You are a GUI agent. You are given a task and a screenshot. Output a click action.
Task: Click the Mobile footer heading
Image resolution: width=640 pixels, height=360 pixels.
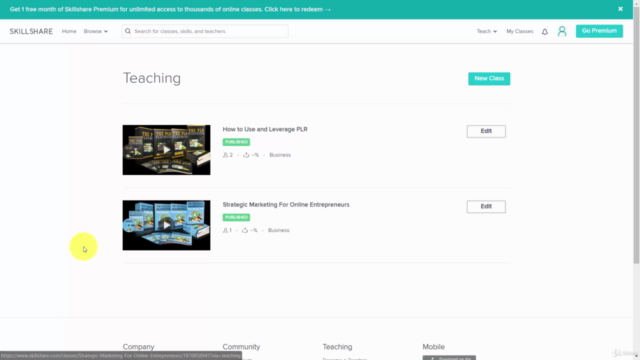coord(433,347)
